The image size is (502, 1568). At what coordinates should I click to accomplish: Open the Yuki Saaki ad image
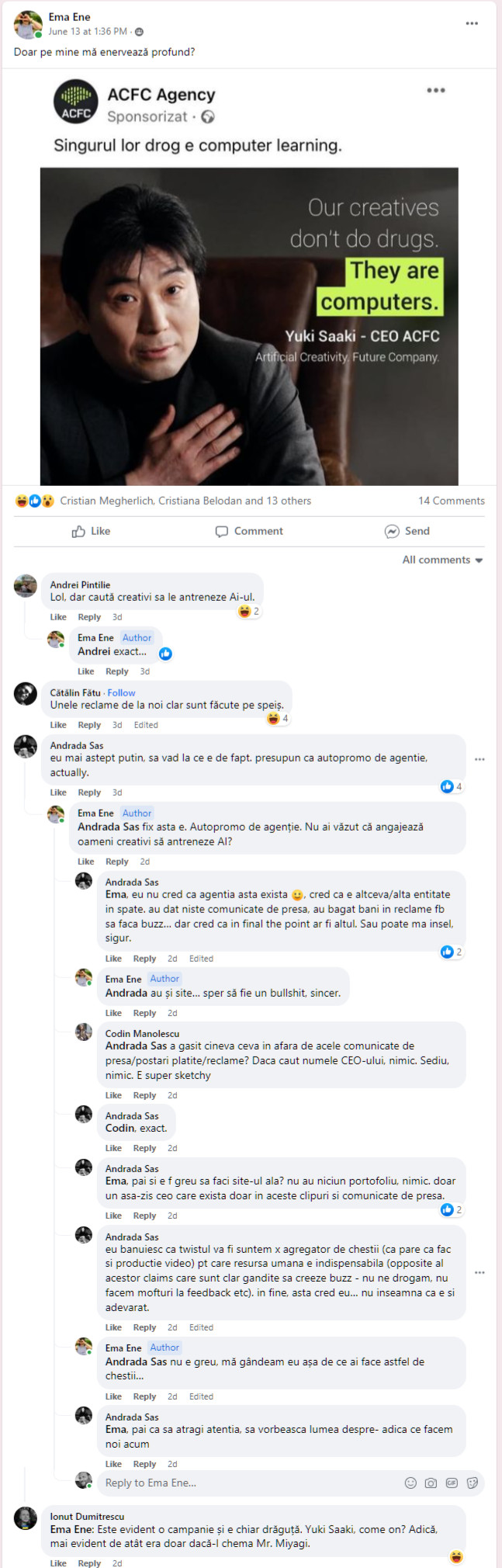[x=249, y=326]
